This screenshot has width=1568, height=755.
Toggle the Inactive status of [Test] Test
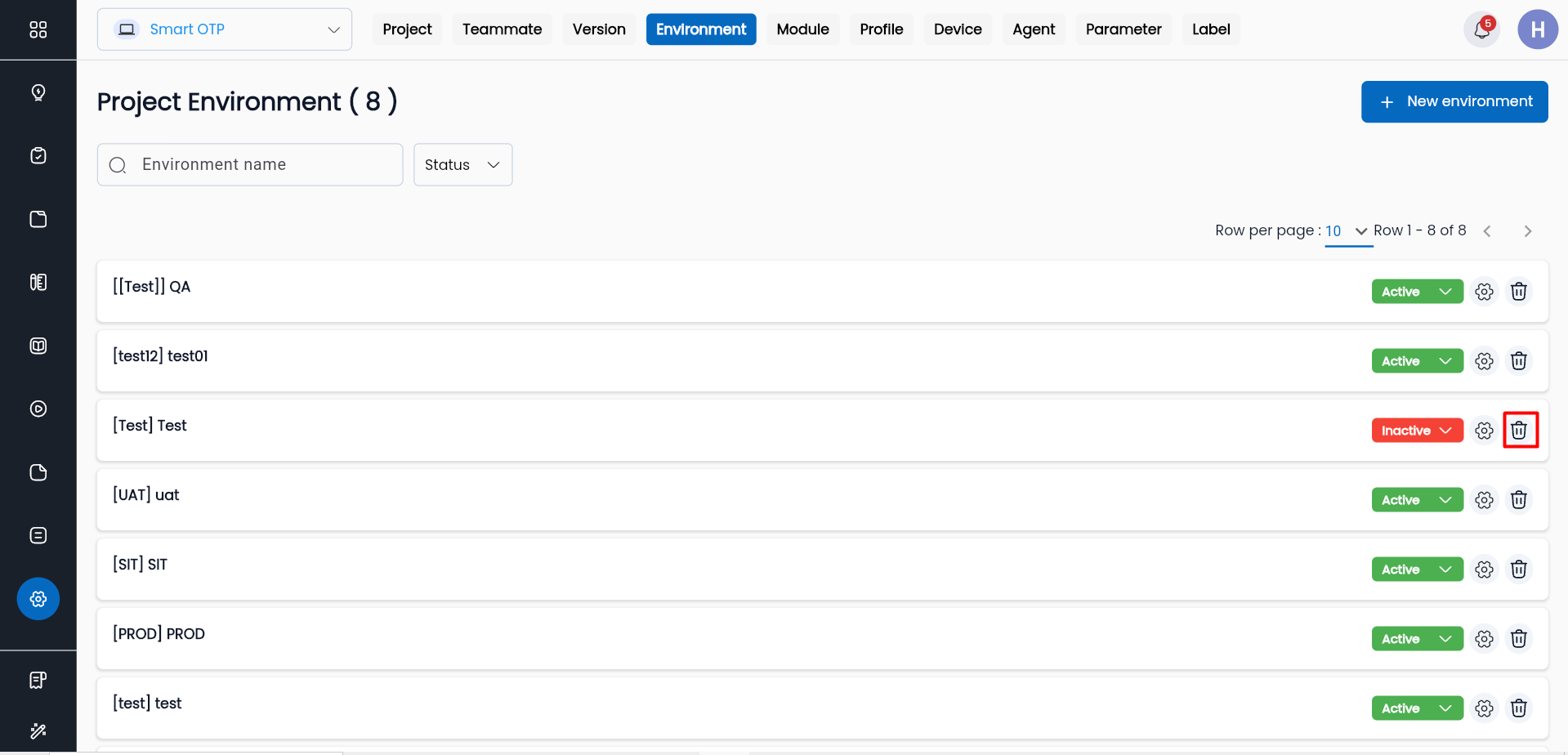[x=1417, y=431]
